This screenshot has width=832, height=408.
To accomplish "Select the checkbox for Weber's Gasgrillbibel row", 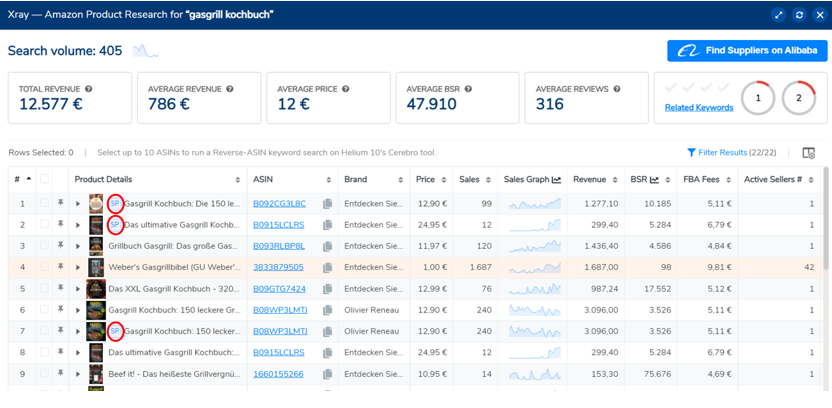I will tap(44, 268).
